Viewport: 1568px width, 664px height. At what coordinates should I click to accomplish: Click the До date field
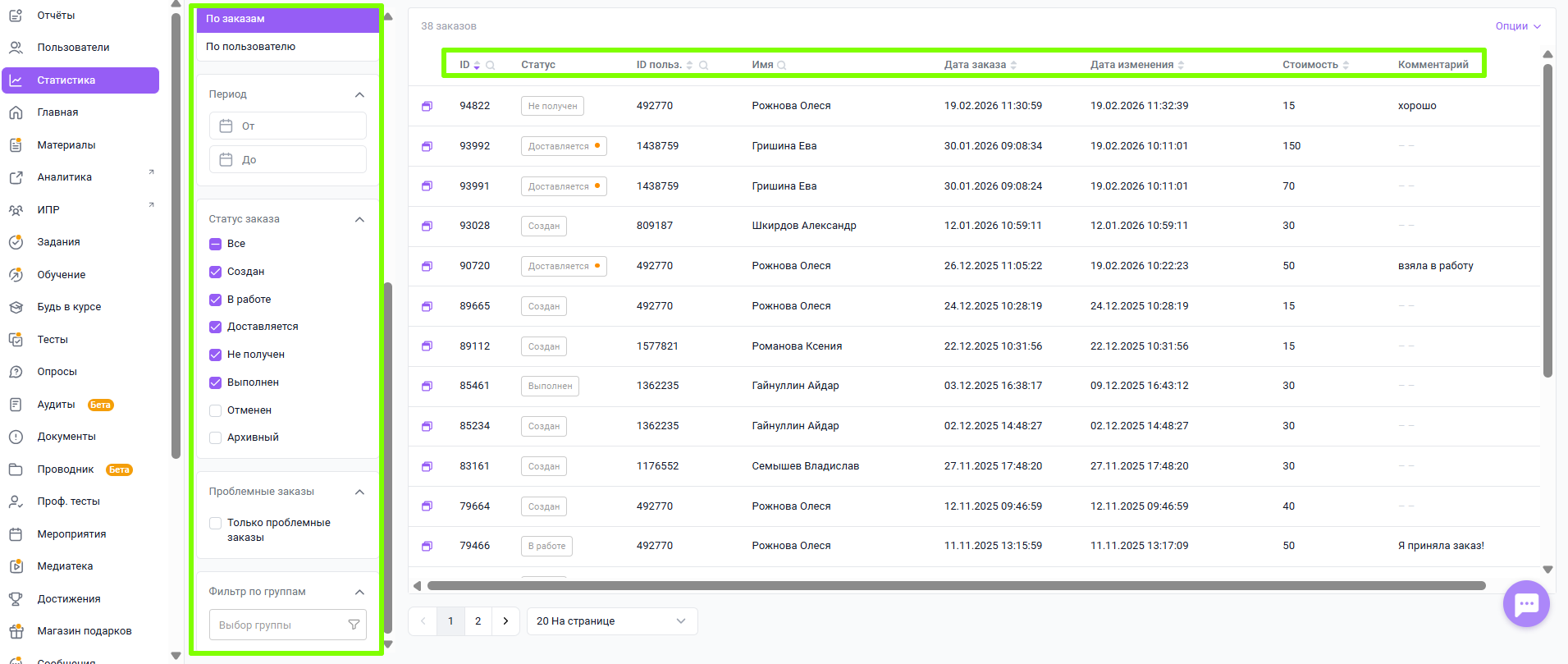point(288,159)
